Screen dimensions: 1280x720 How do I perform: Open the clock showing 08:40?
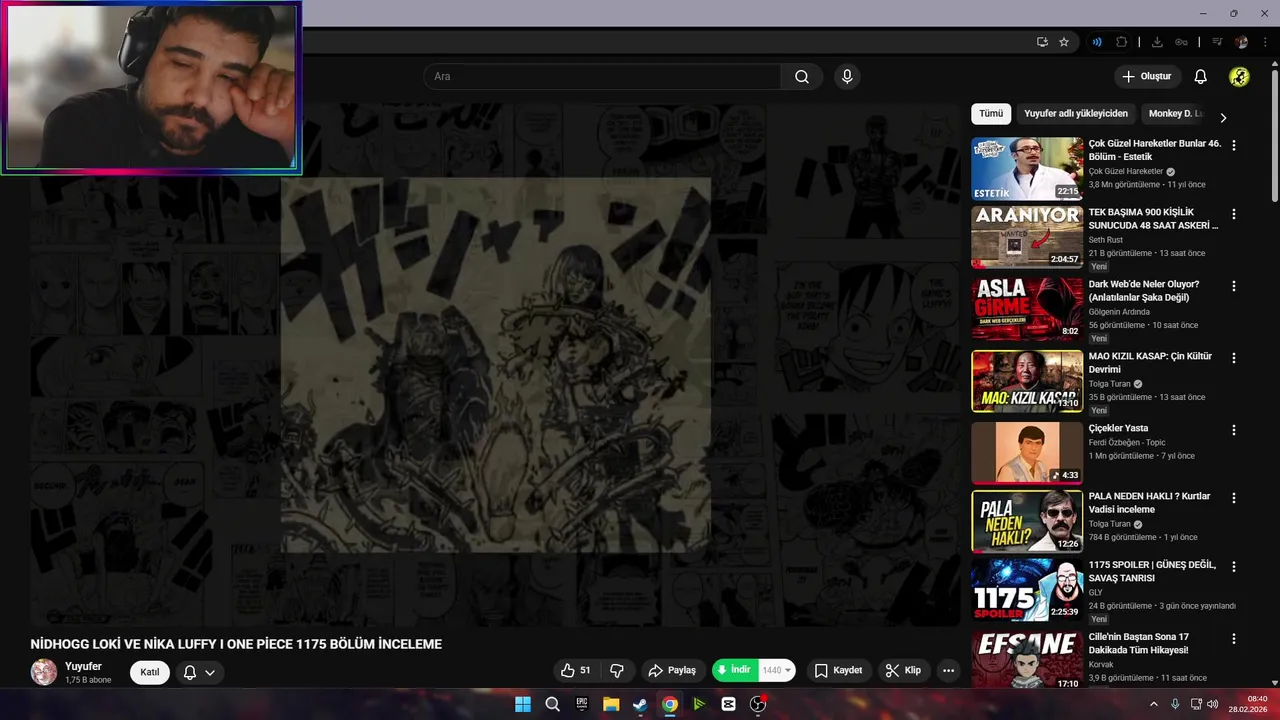(x=1250, y=704)
